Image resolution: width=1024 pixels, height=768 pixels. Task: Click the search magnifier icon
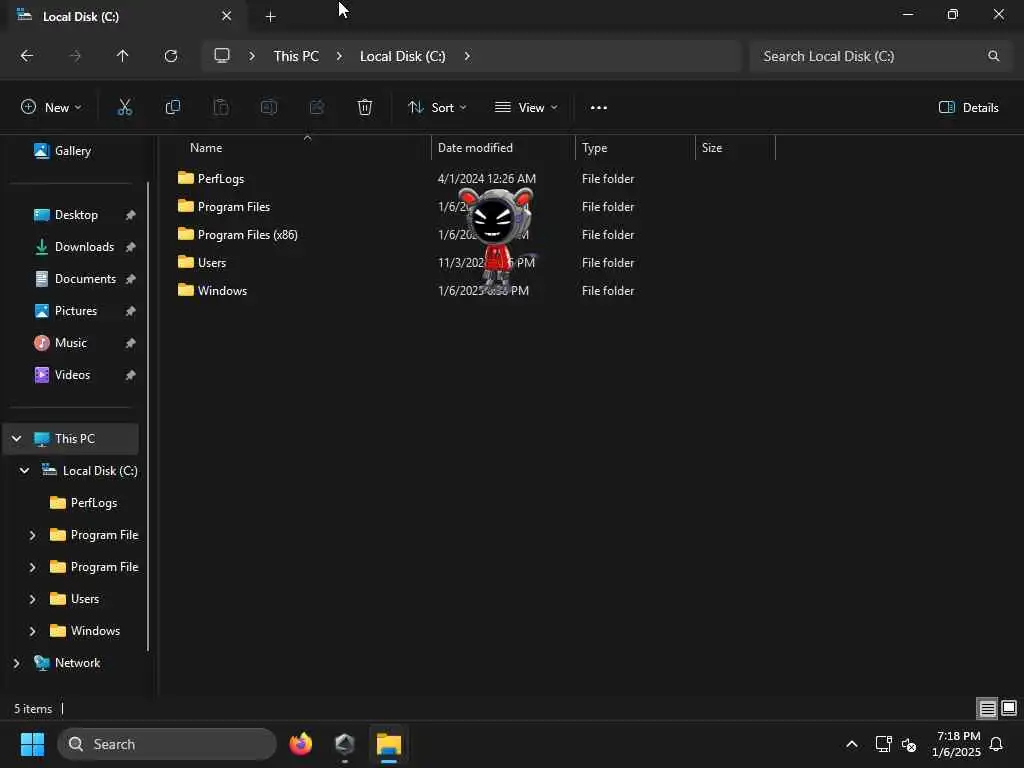993,56
